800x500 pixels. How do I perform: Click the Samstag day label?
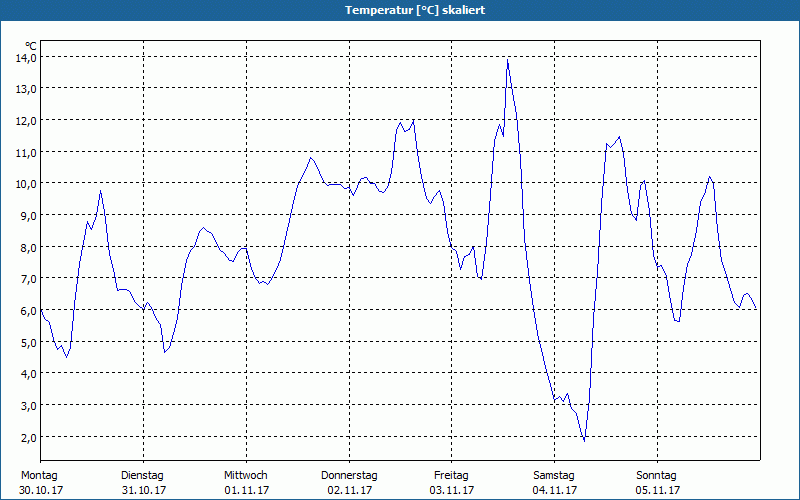coord(554,476)
